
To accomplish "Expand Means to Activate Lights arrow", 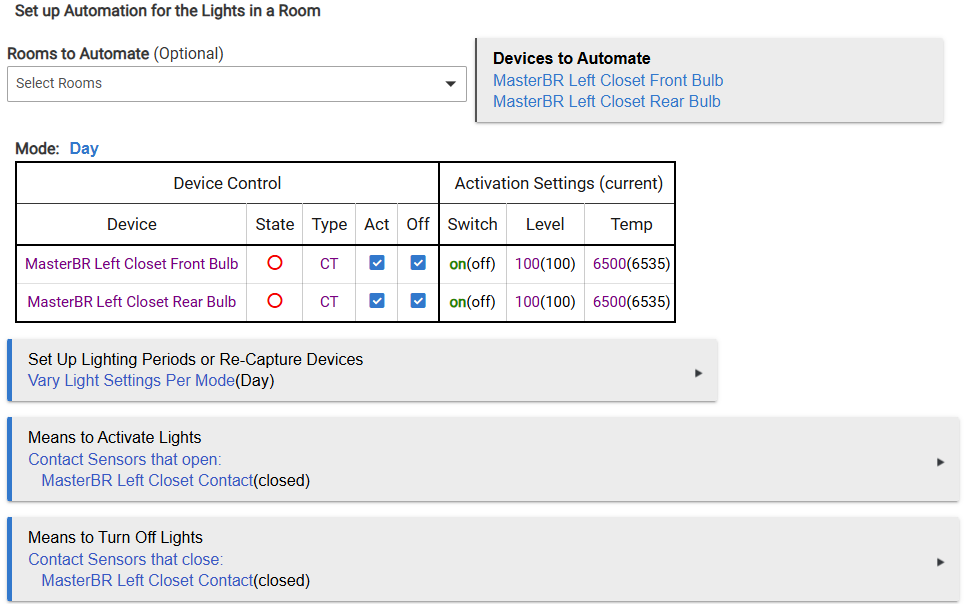I will point(940,462).
